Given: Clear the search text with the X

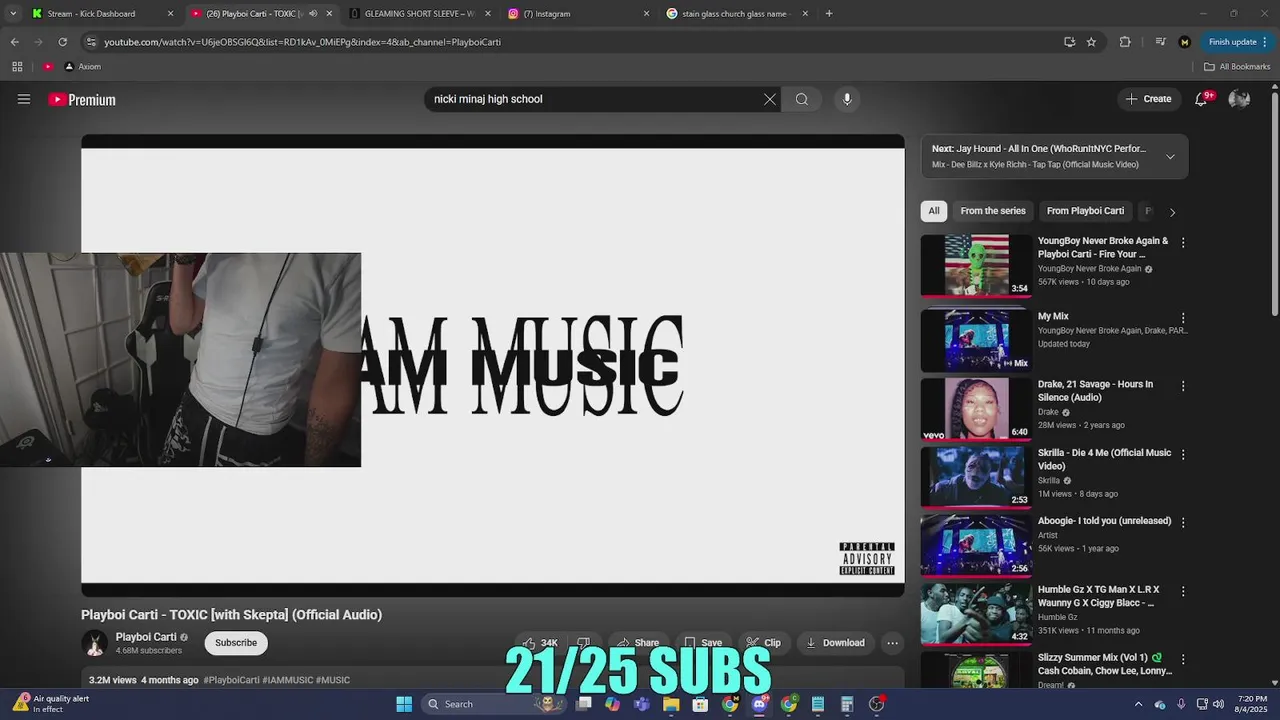Looking at the screenshot, I should (x=770, y=99).
